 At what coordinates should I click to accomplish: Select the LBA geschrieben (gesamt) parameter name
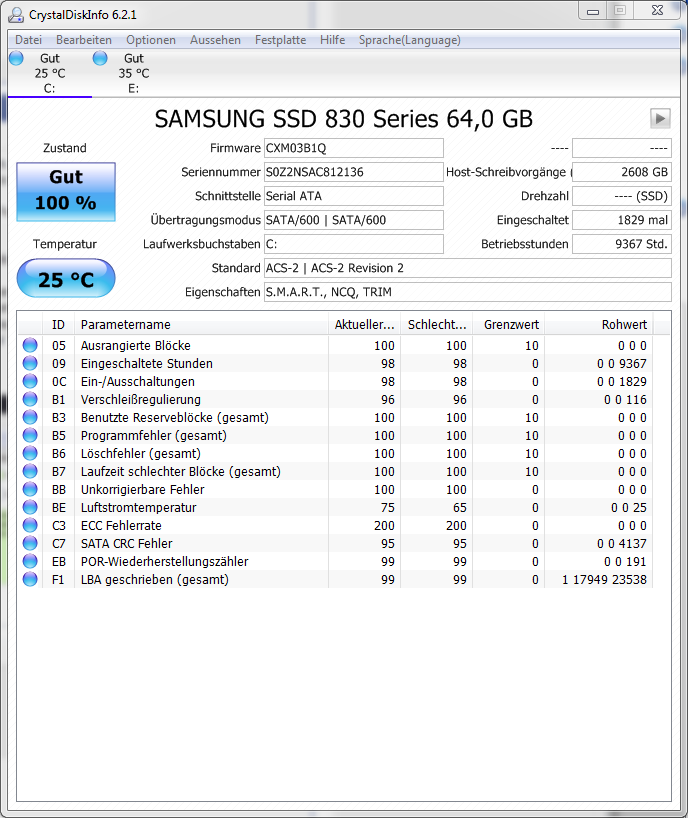(155, 580)
